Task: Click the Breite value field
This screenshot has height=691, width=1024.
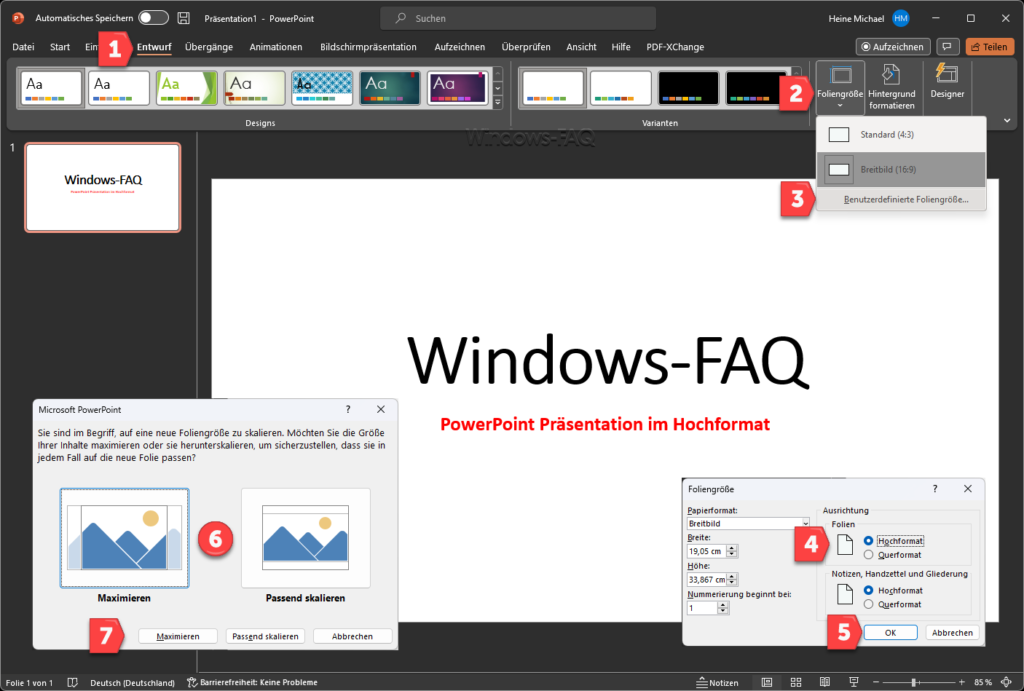Action: [x=707, y=551]
